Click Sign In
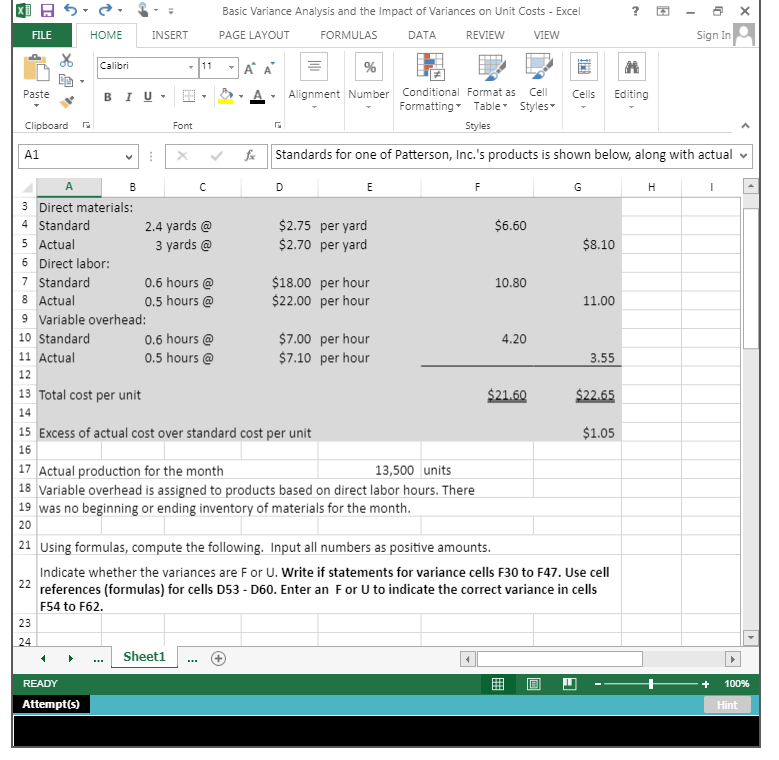This screenshot has width=779, height=760. point(713,35)
